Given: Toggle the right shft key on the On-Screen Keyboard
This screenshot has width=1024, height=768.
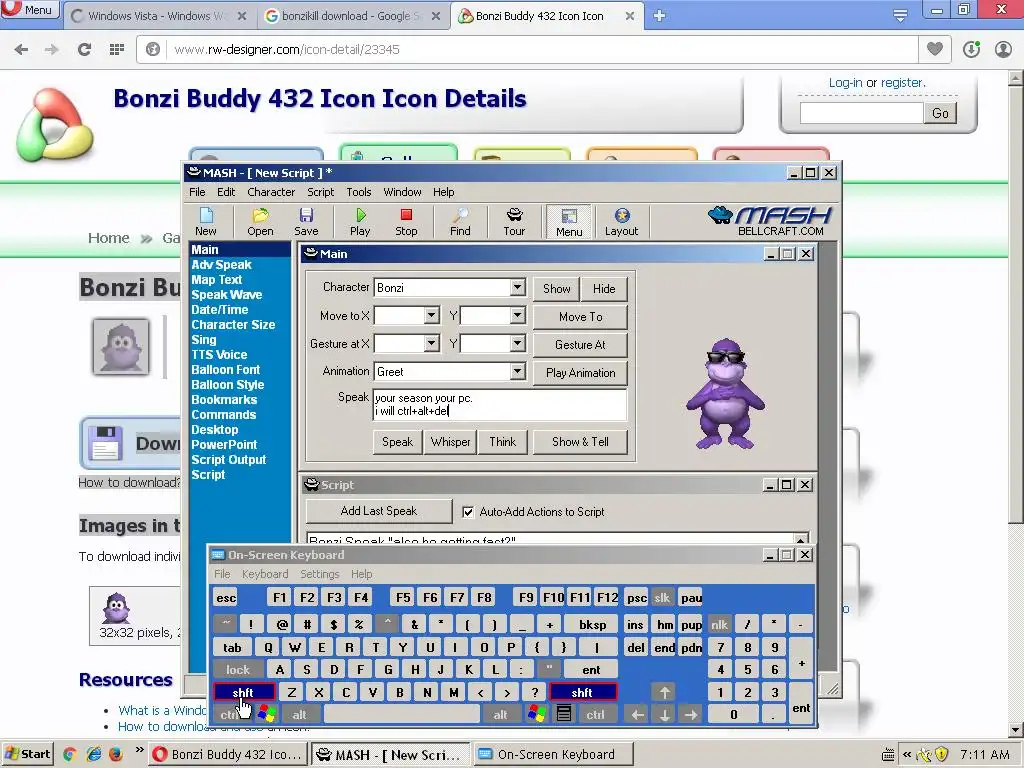Looking at the screenshot, I should 582,692.
